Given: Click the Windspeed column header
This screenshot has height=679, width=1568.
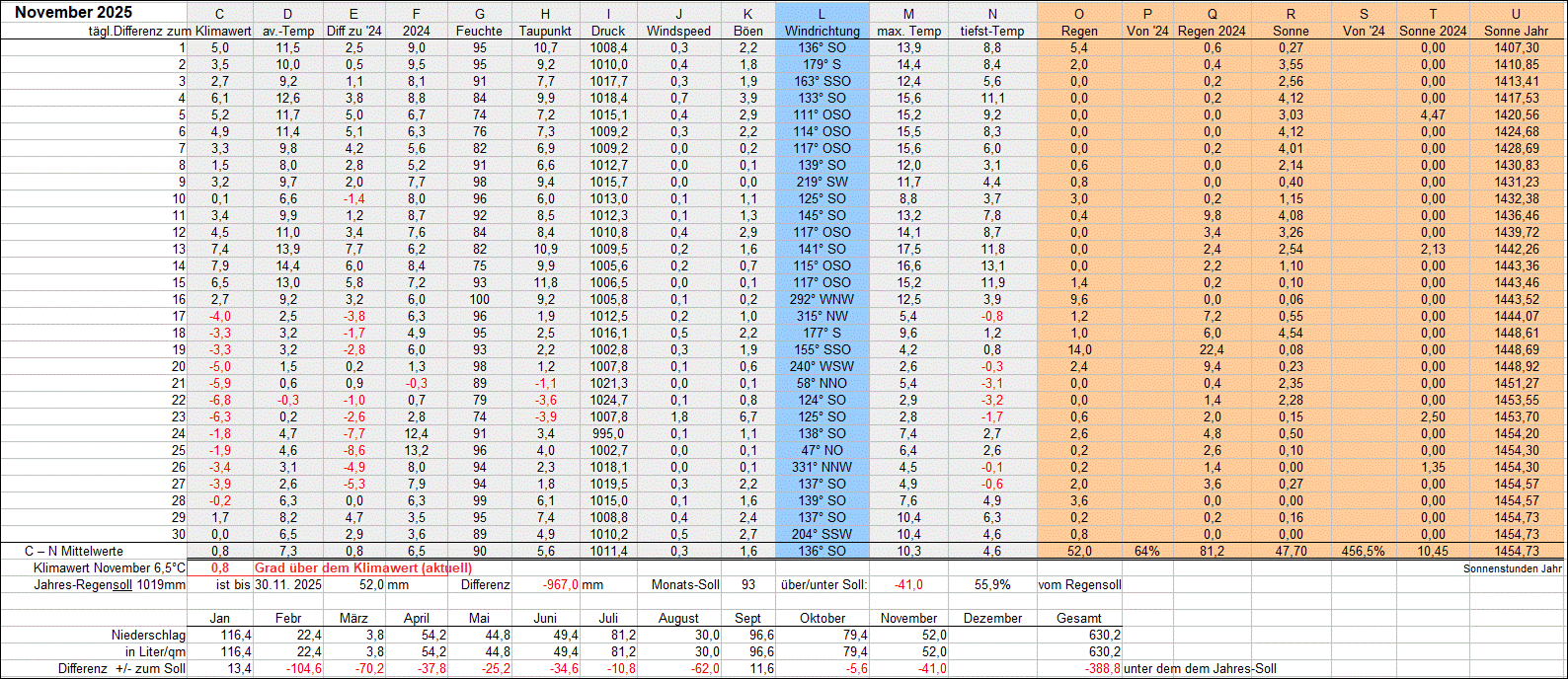Looking at the screenshot, I should coord(678,31).
